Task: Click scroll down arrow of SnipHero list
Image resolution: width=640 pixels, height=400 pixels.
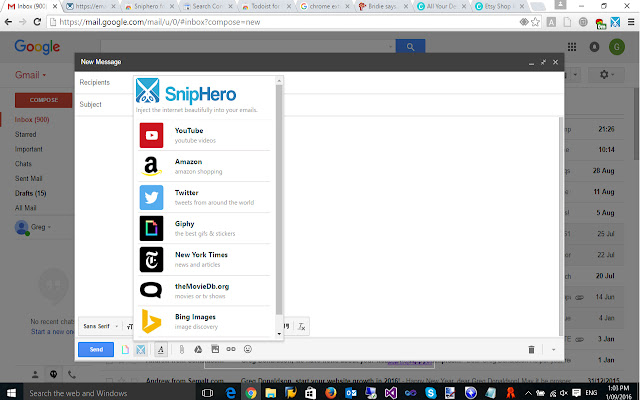Action: [x=279, y=334]
